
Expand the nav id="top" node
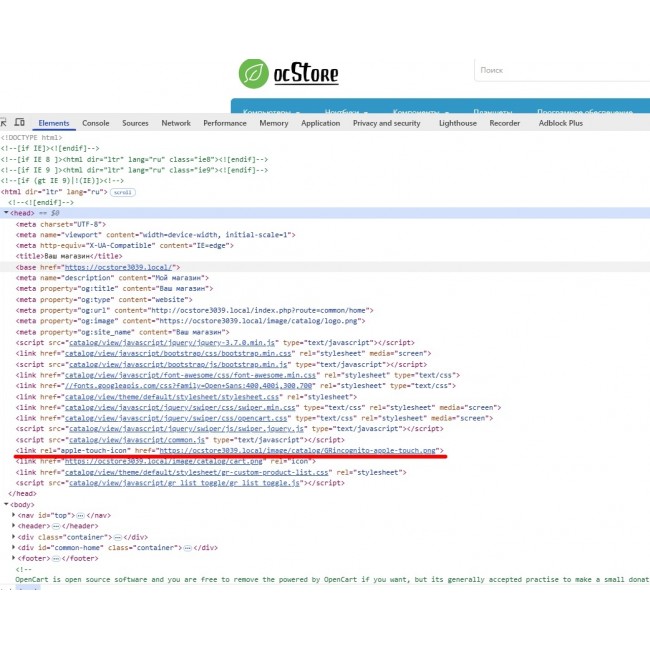(14, 514)
